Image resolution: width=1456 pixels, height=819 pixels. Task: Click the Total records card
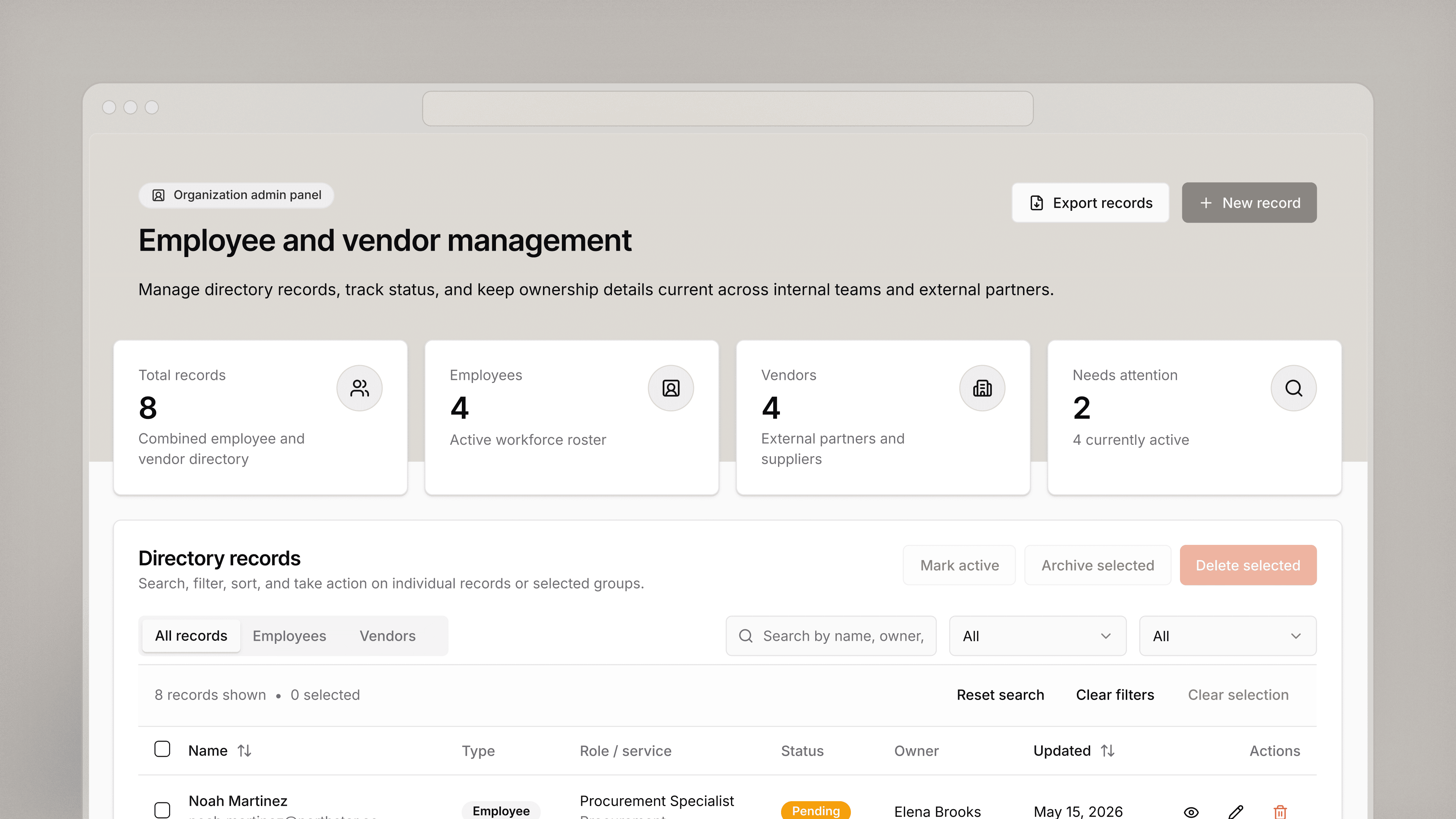pyautogui.click(x=260, y=418)
